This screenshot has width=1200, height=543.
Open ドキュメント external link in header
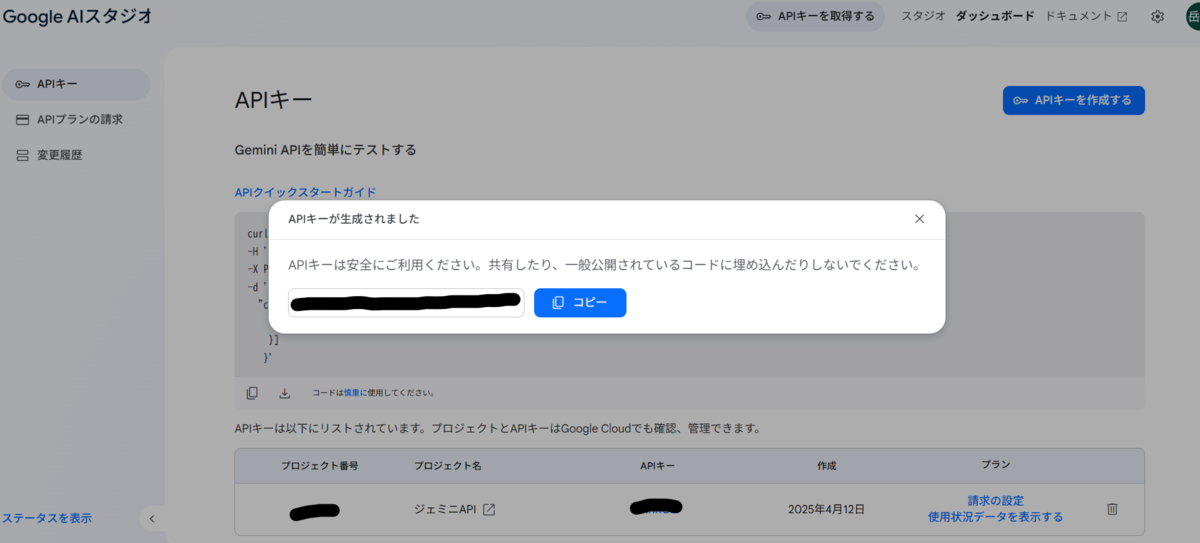pyautogui.click(x=1086, y=16)
